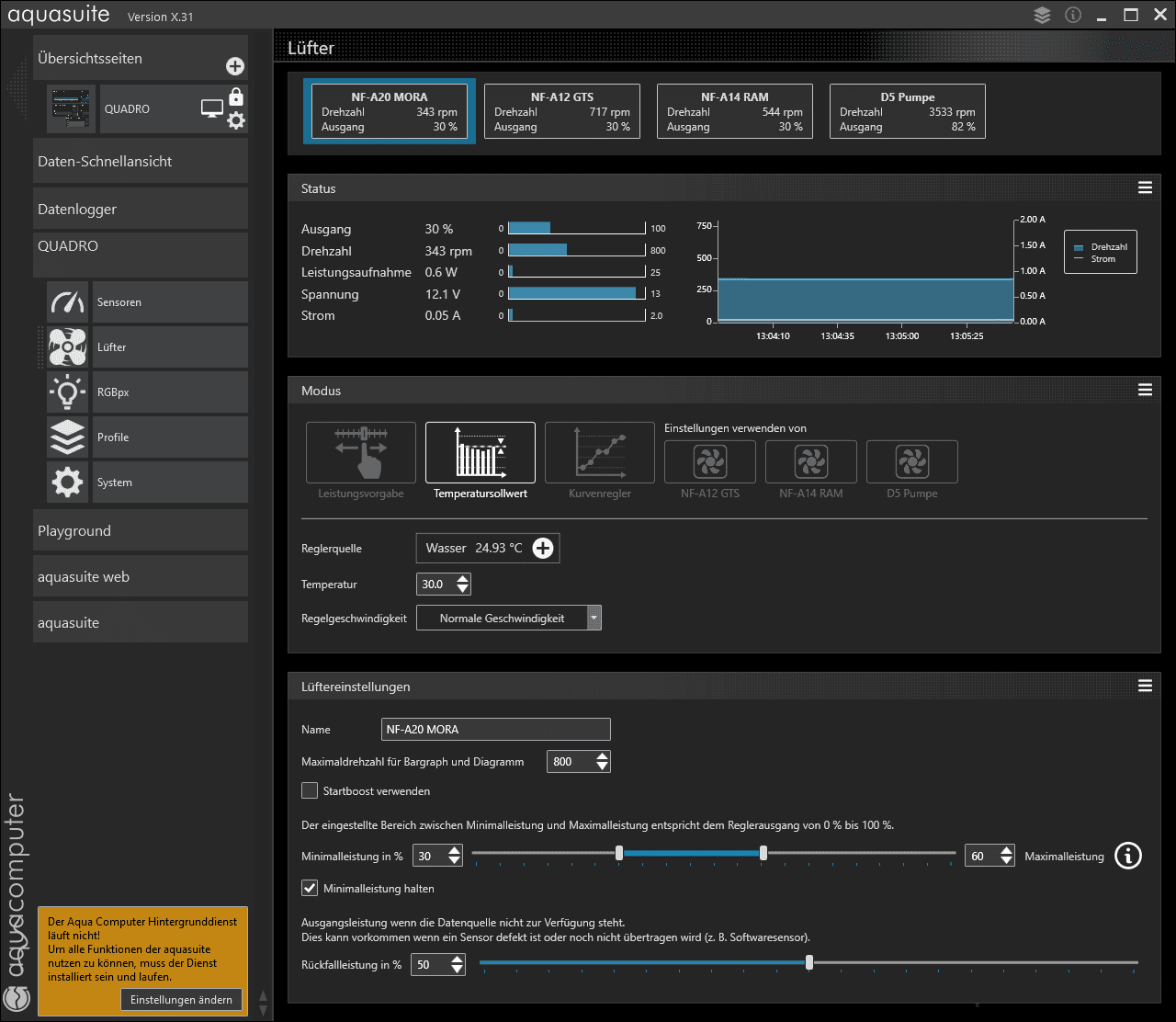Select the NF-A14 RAM fan card
1176x1022 pixels.
[x=735, y=111]
